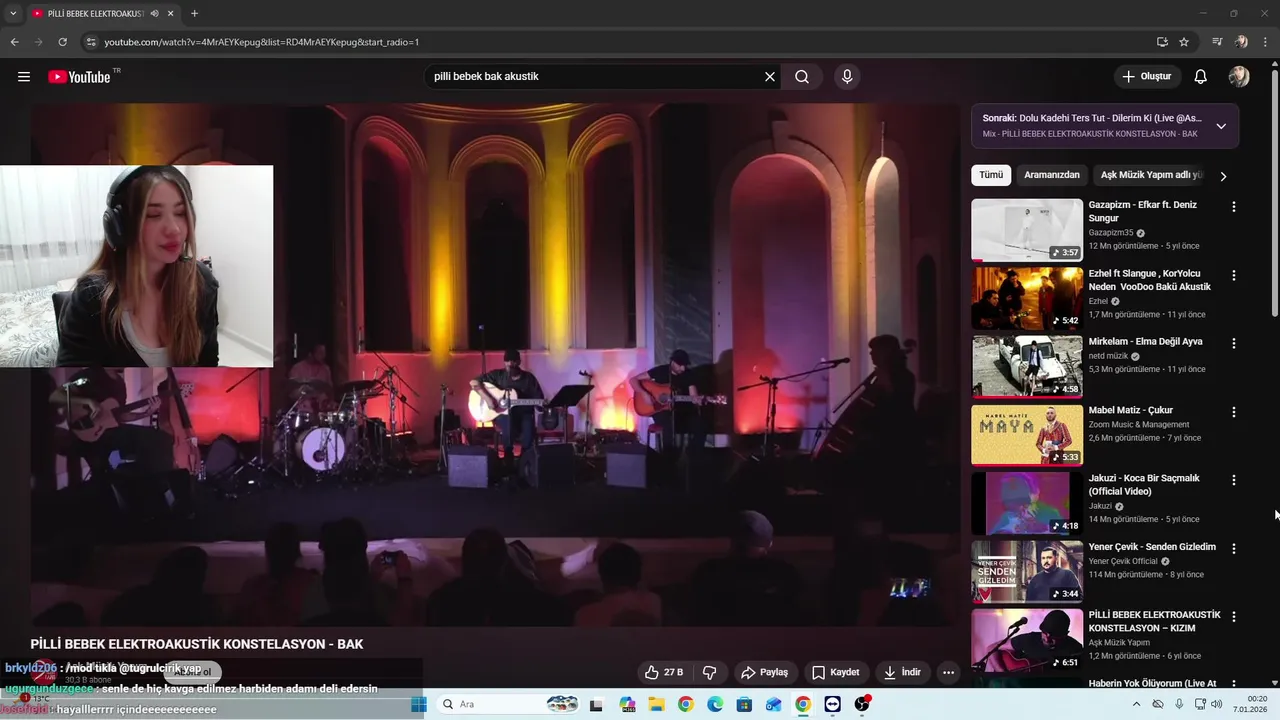
Task: Open Microsoft Store from the taskbar
Action: click(x=744, y=704)
